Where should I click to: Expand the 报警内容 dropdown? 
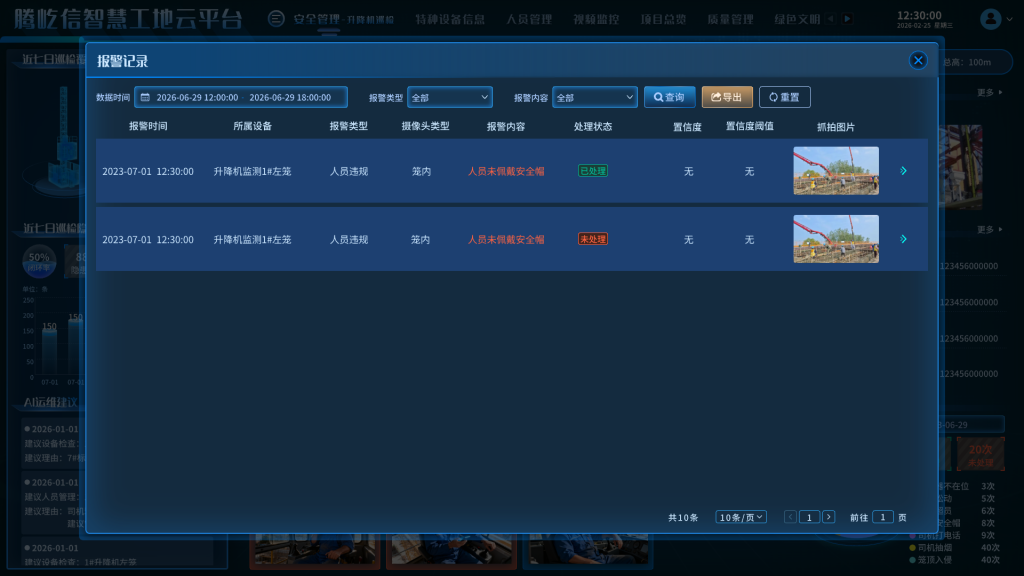(x=594, y=97)
